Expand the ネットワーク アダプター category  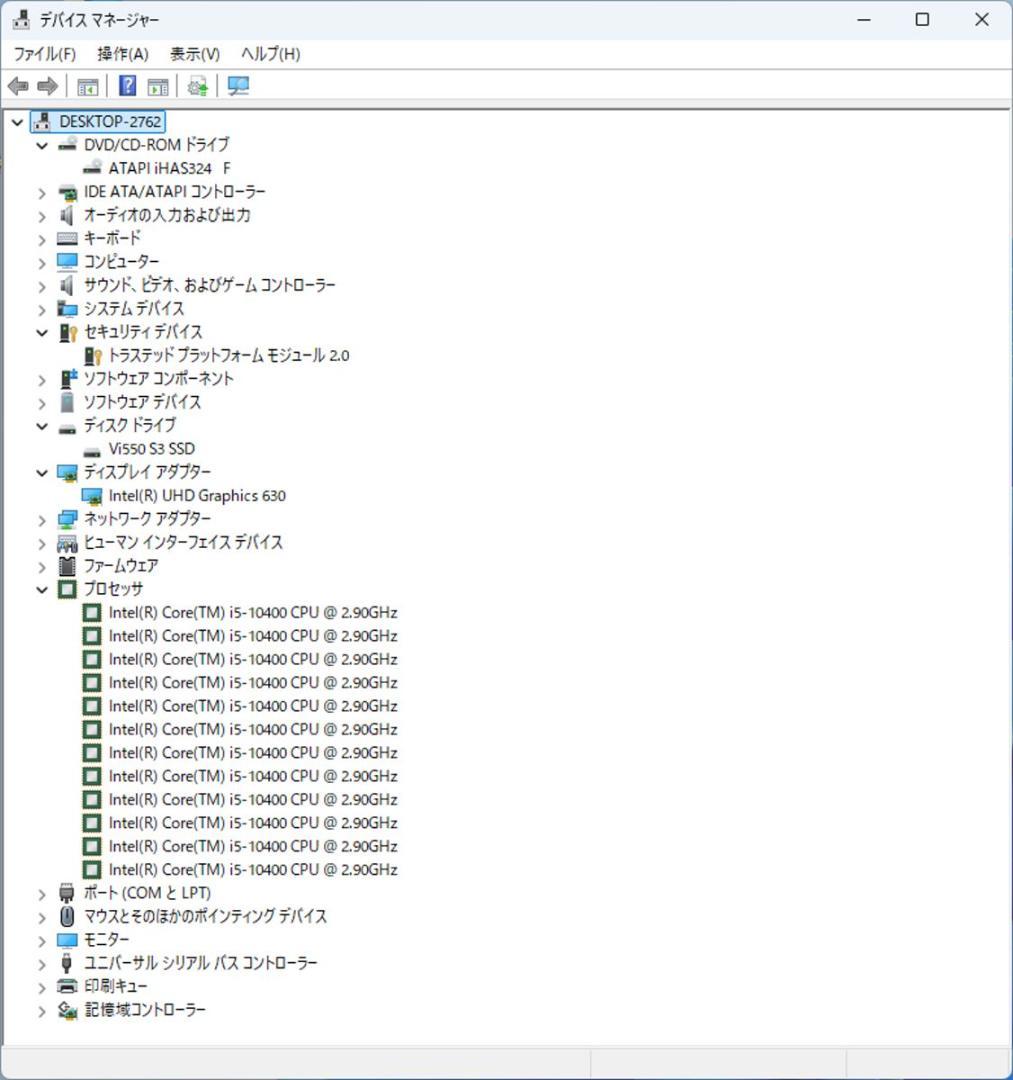pos(41,518)
